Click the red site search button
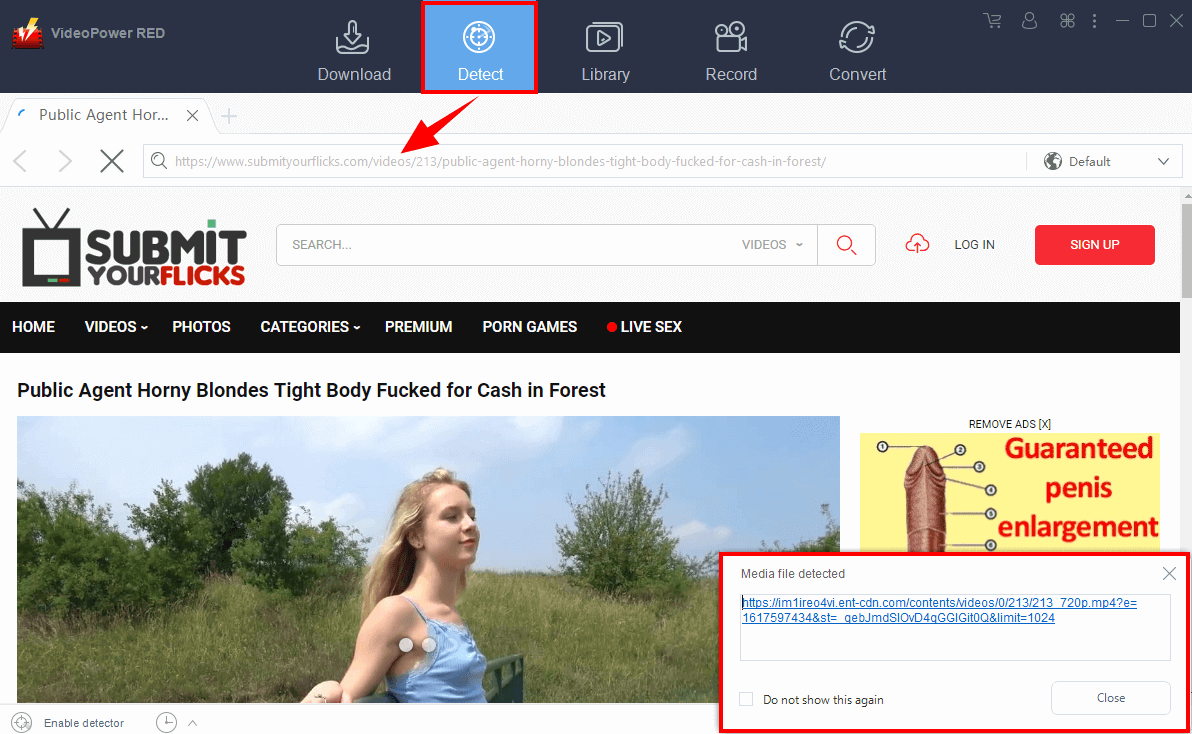Screen dimensions: 1192x734 click(846, 245)
